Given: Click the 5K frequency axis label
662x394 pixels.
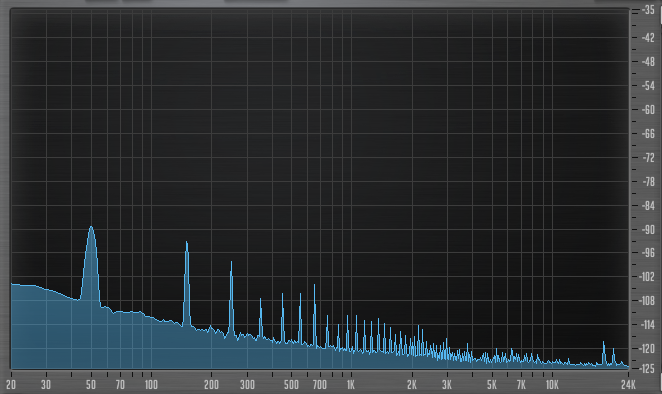Looking at the screenshot, I should [x=492, y=385].
